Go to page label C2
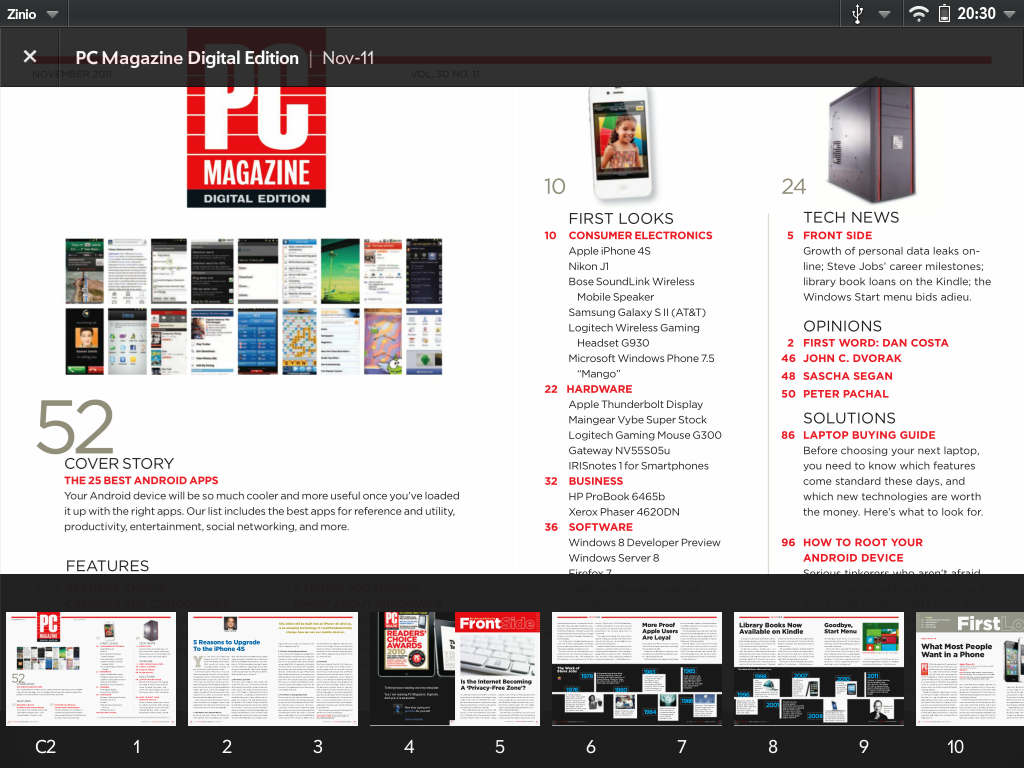The height and width of the screenshot is (768, 1024). click(46, 746)
